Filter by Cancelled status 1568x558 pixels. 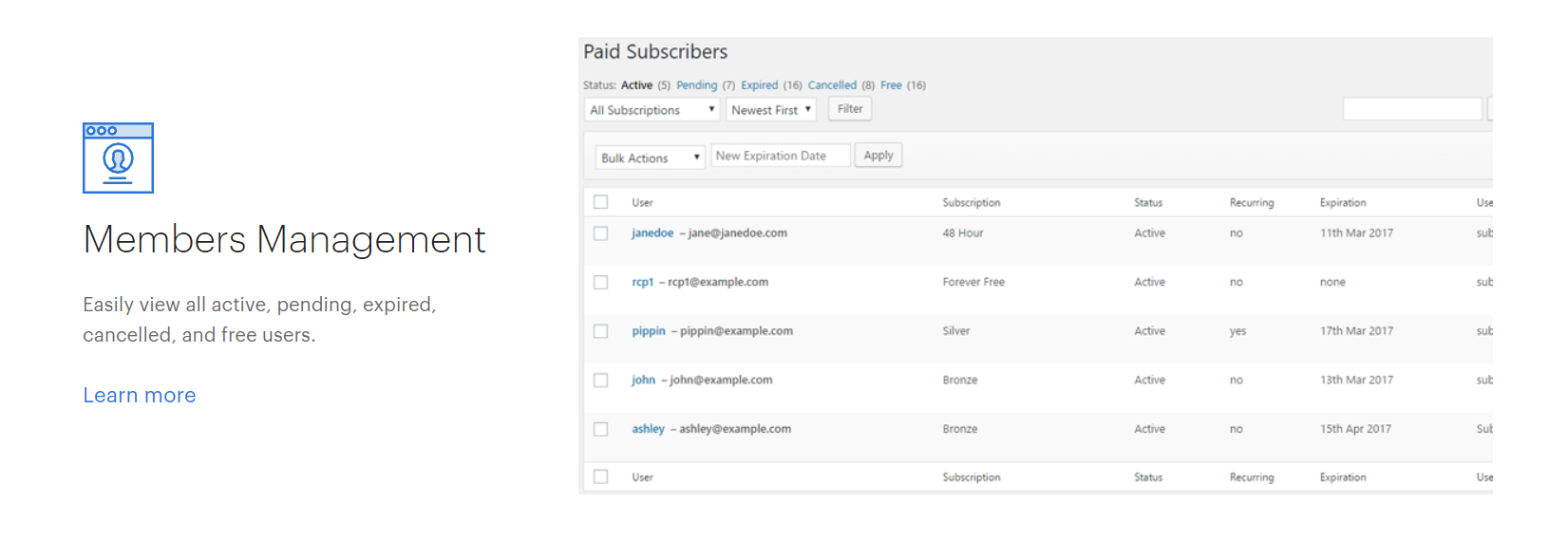tap(832, 85)
